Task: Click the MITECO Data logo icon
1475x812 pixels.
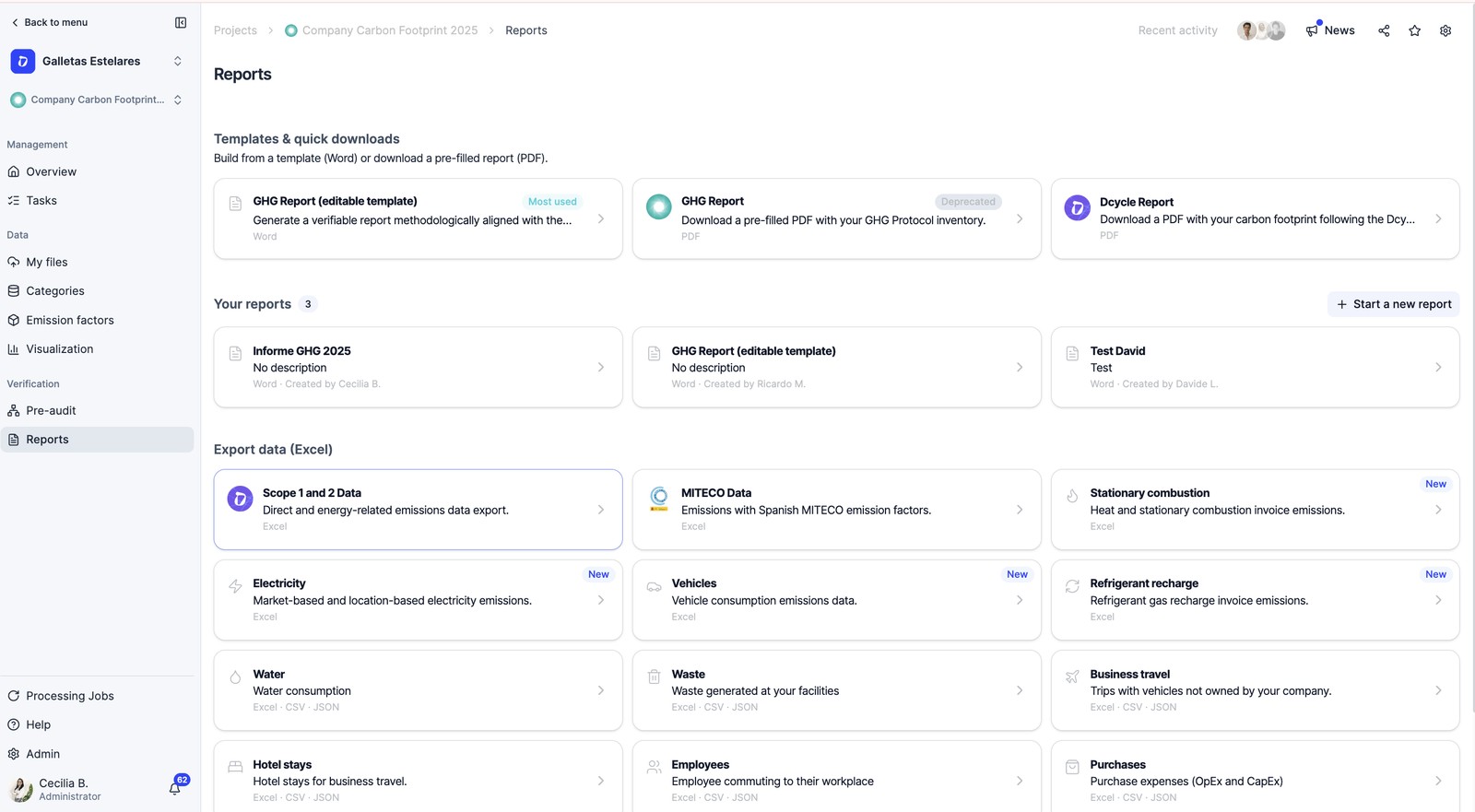Action: (x=659, y=499)
